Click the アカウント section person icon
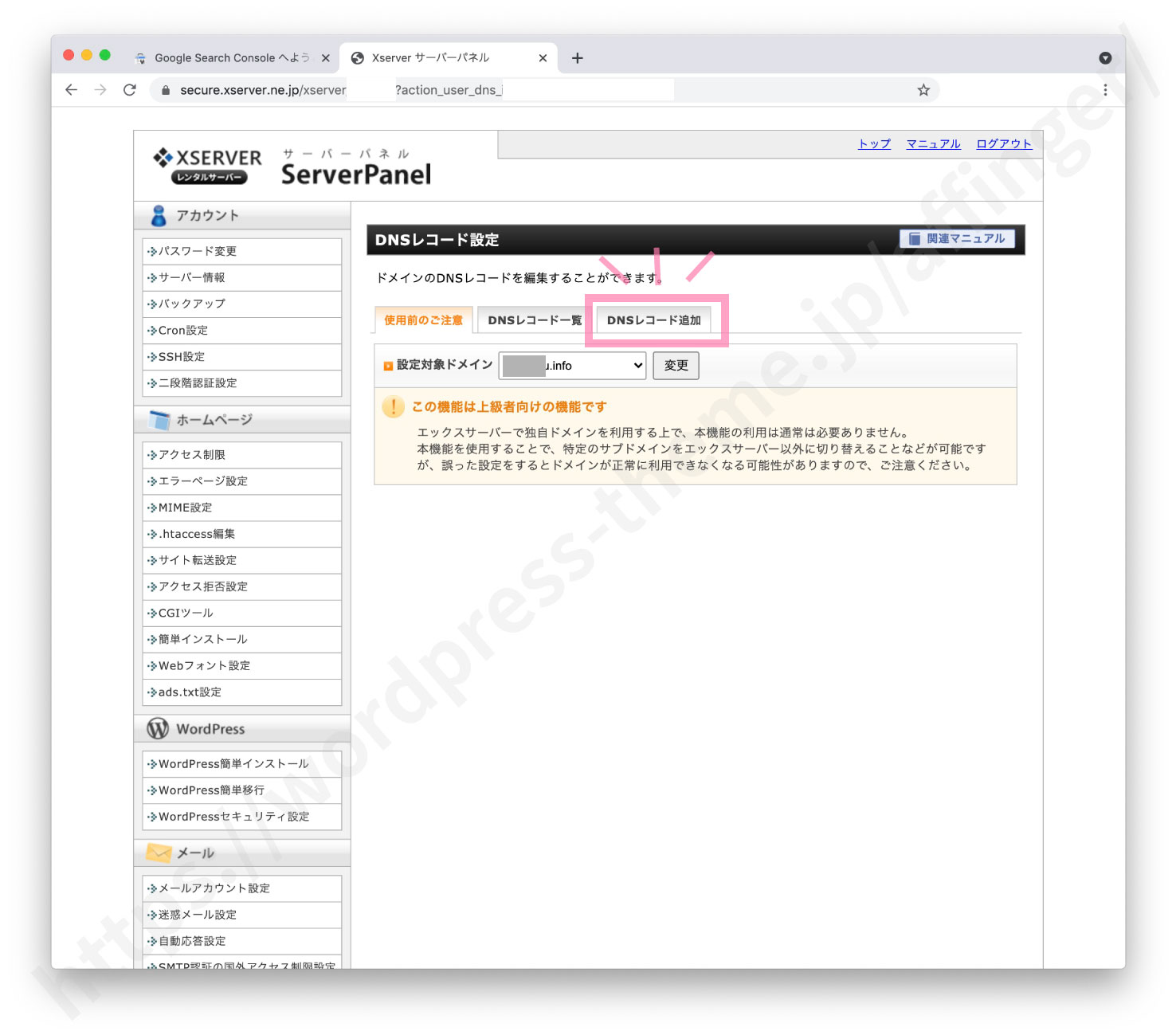The height and width of the screenshot is (1035, 1176). pos(159,216)
